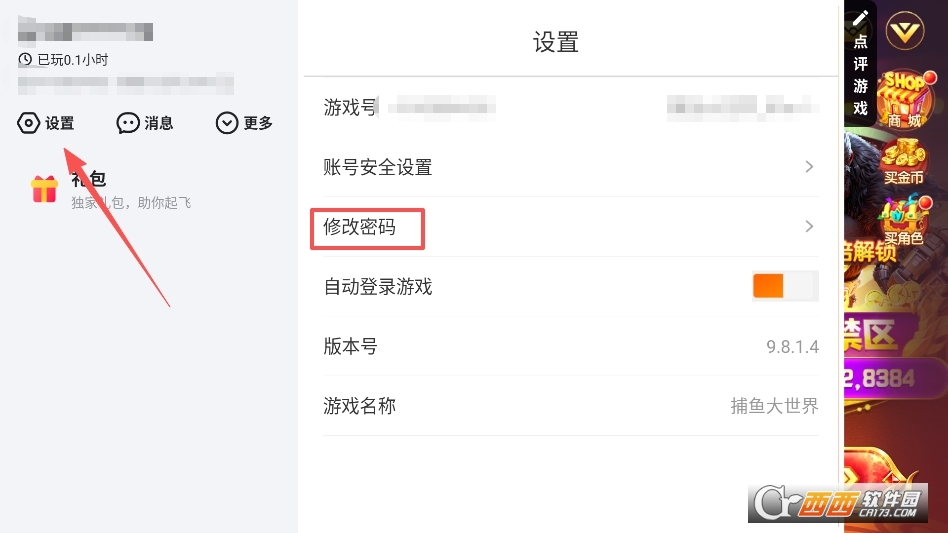Open the 礼包 gift box icon
Image resolution: width=948 pixels, height=533 pixels.
pos(44,189)
